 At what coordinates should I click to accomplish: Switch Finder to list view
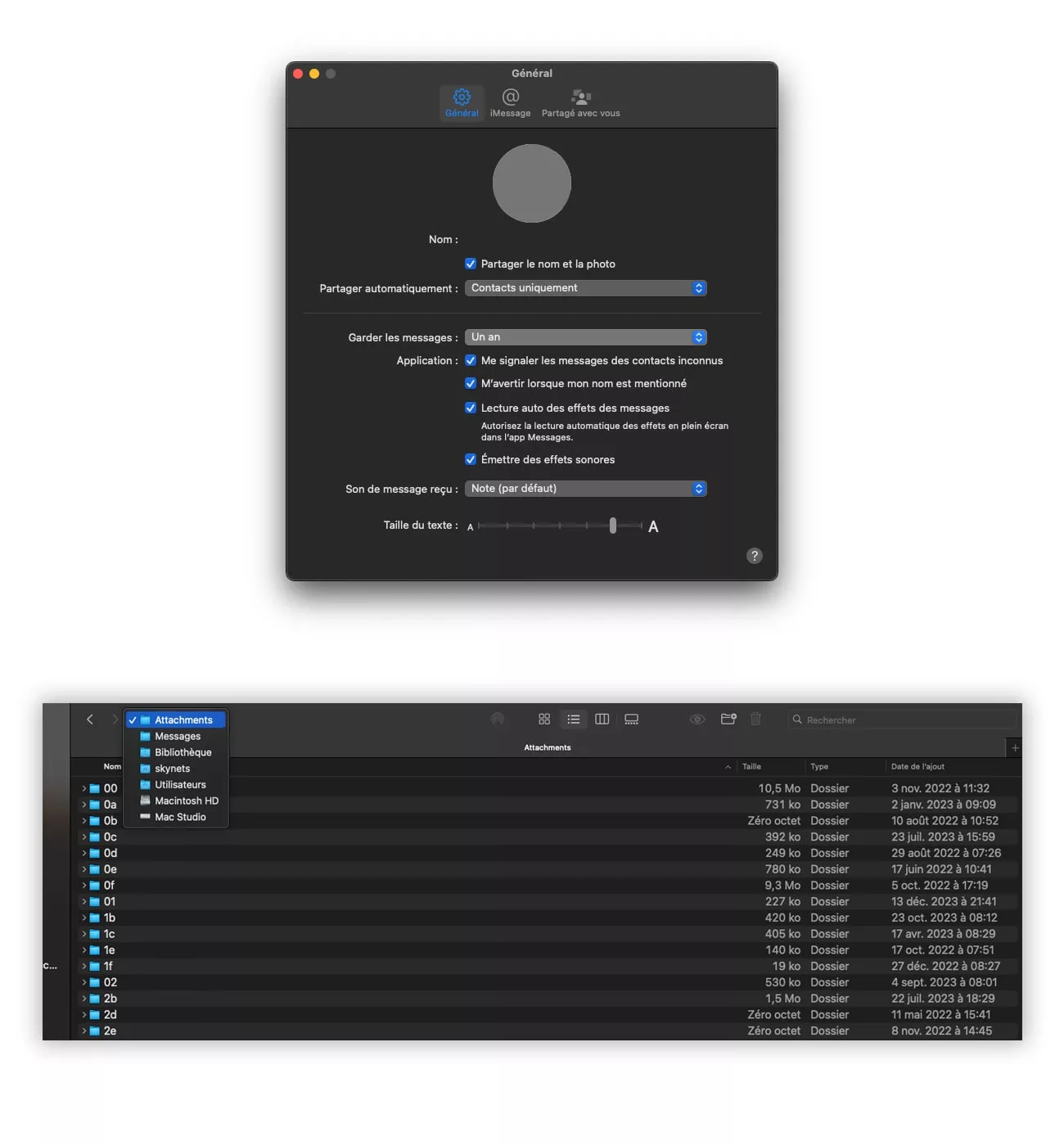pyautogui.click(x=573, y=720)
